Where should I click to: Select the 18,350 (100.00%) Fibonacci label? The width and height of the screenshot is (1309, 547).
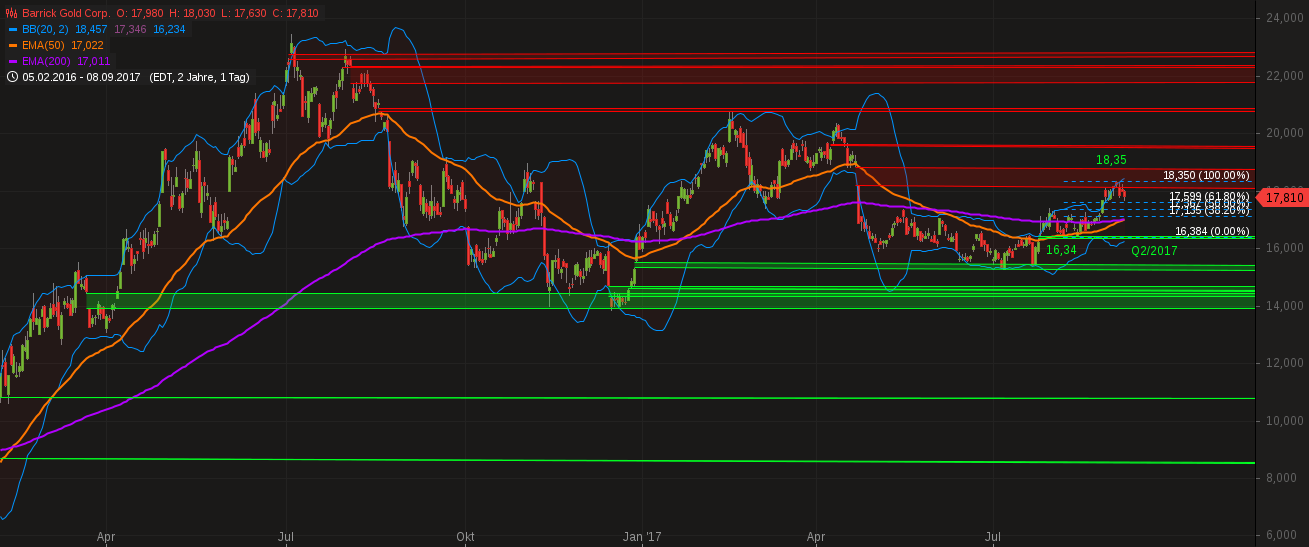pos(1206,176)
